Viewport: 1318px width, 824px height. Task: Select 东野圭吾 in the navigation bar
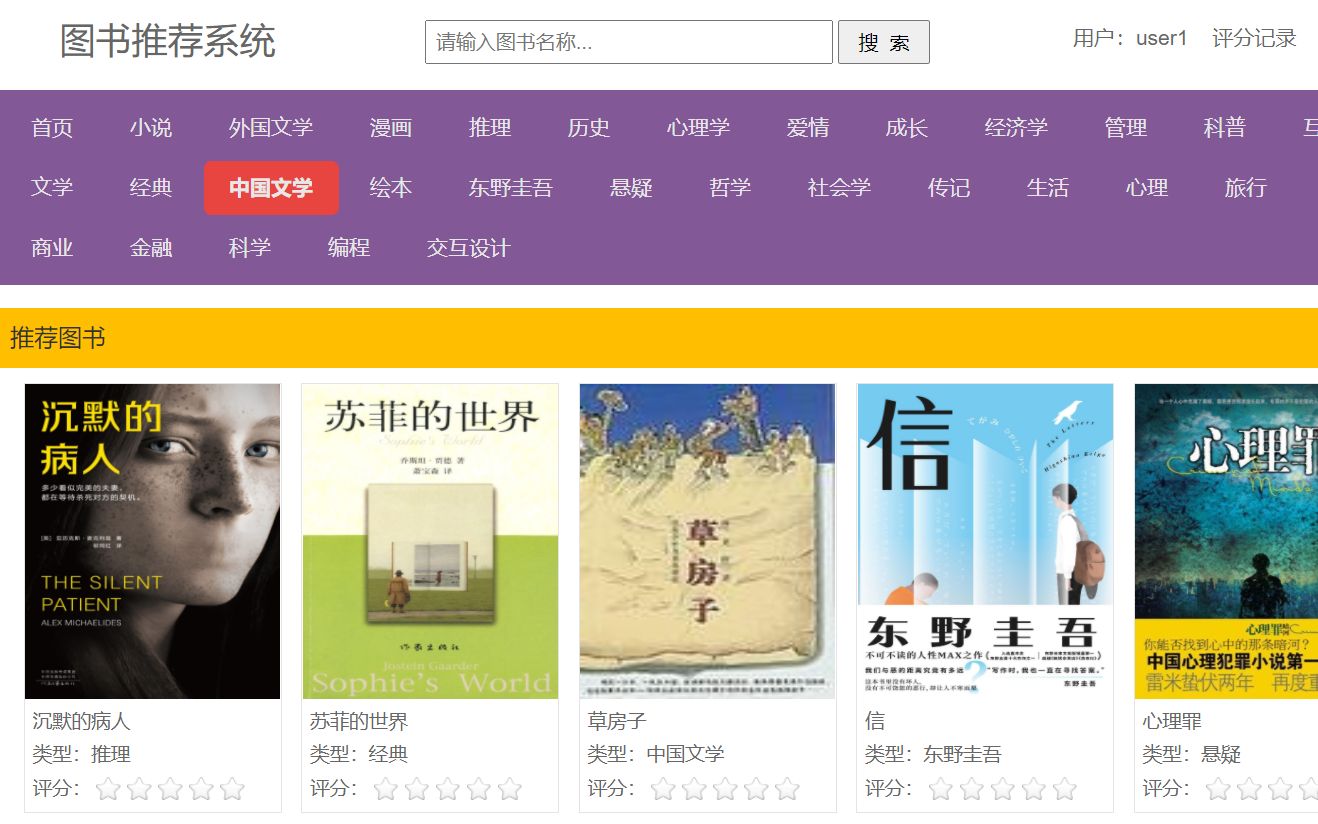pyautogui.click(x=511, y=188)
